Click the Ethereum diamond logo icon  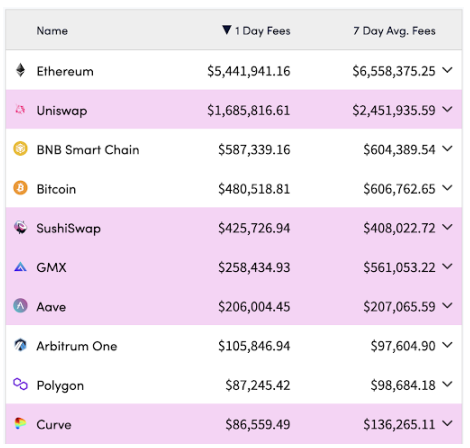pyautogui.click(x=20, y=70)
